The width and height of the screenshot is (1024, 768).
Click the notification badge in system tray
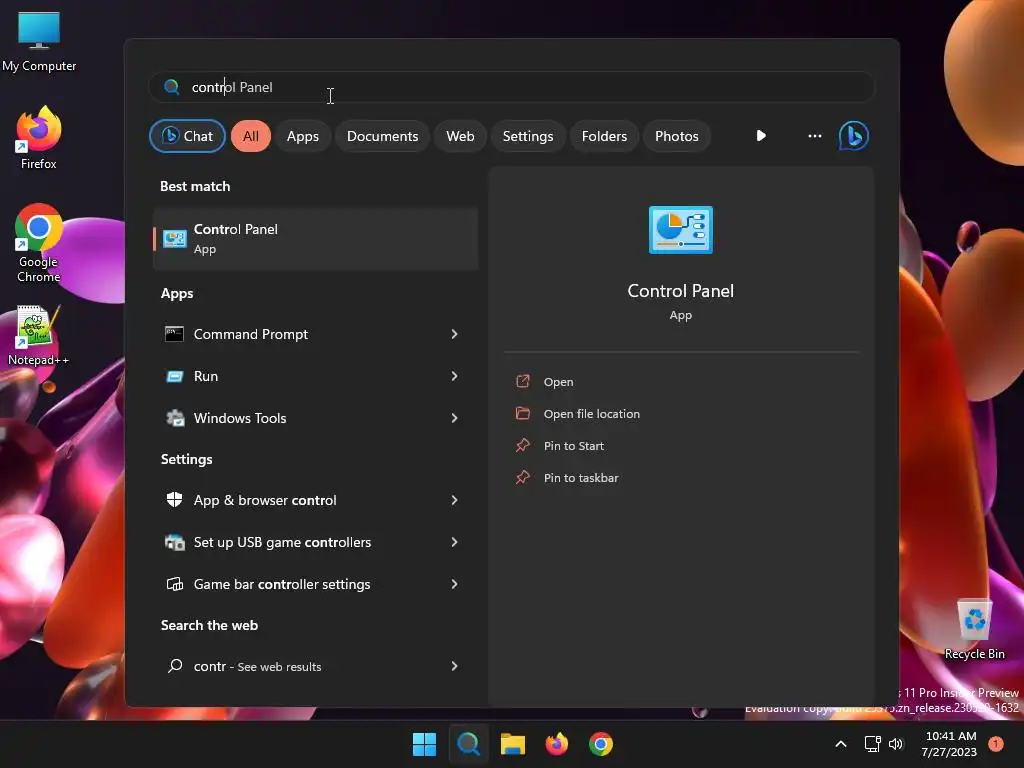995,744
